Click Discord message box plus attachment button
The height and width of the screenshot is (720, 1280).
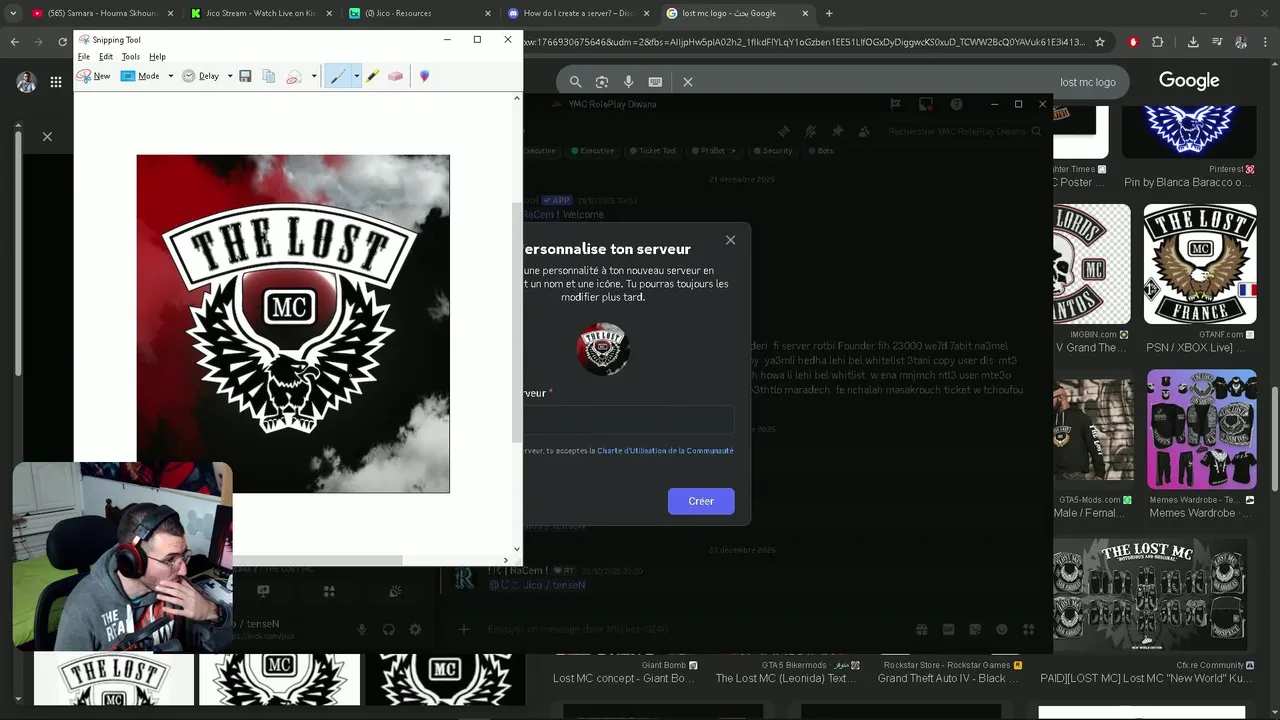(x=463, y=629)
